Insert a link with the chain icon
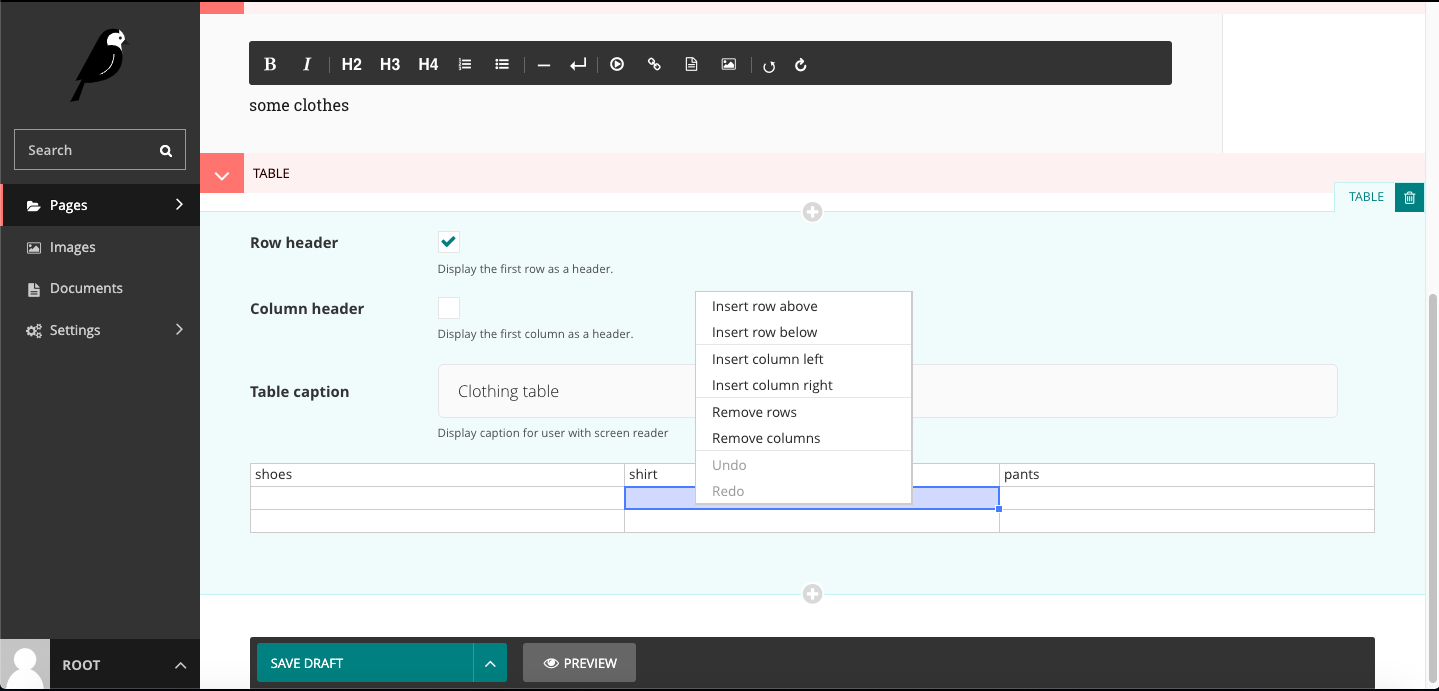 (x=654, y=64)
